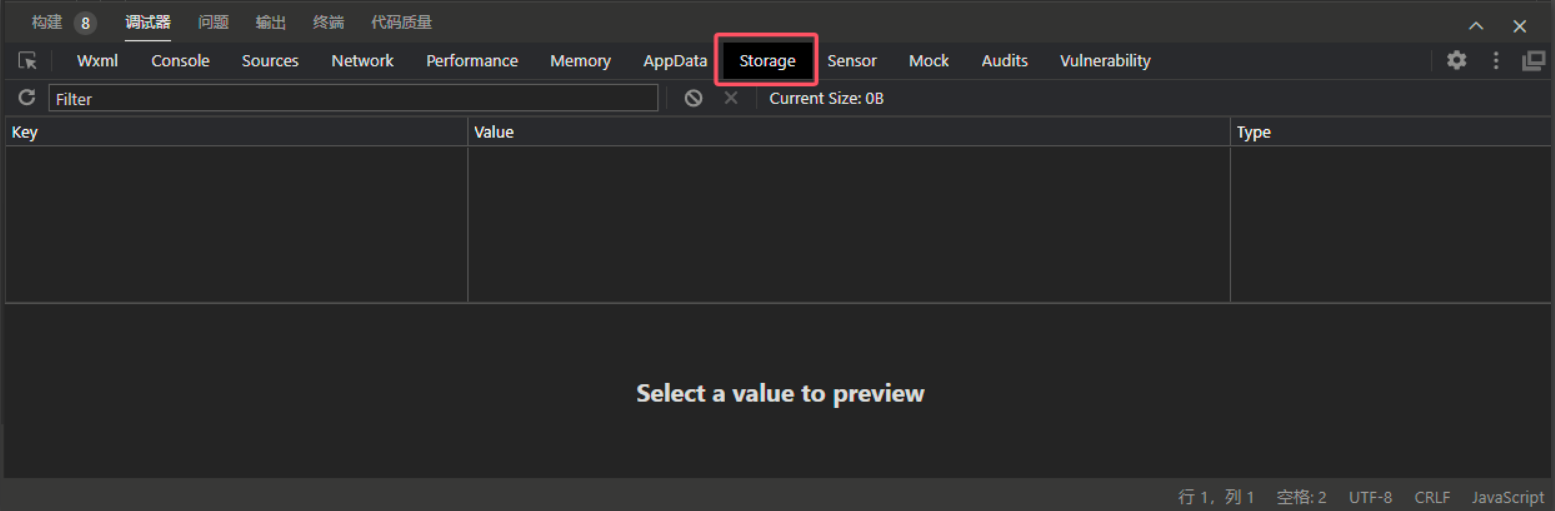Clear all storage entries icon
This screenshot has width=1555, height=511.
click(x=693, y=98)
